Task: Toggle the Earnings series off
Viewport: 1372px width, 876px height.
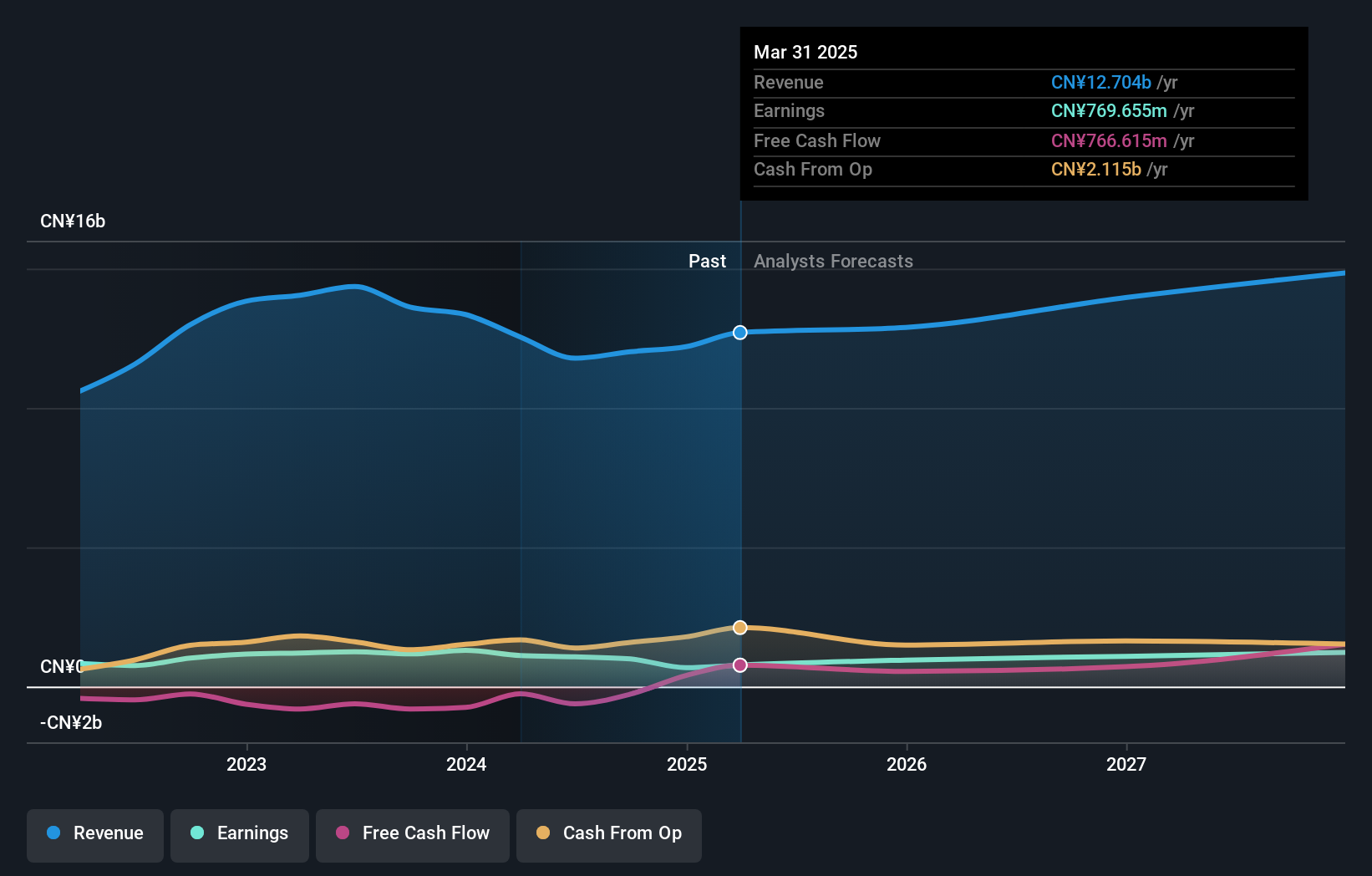Action: point(239,834)
